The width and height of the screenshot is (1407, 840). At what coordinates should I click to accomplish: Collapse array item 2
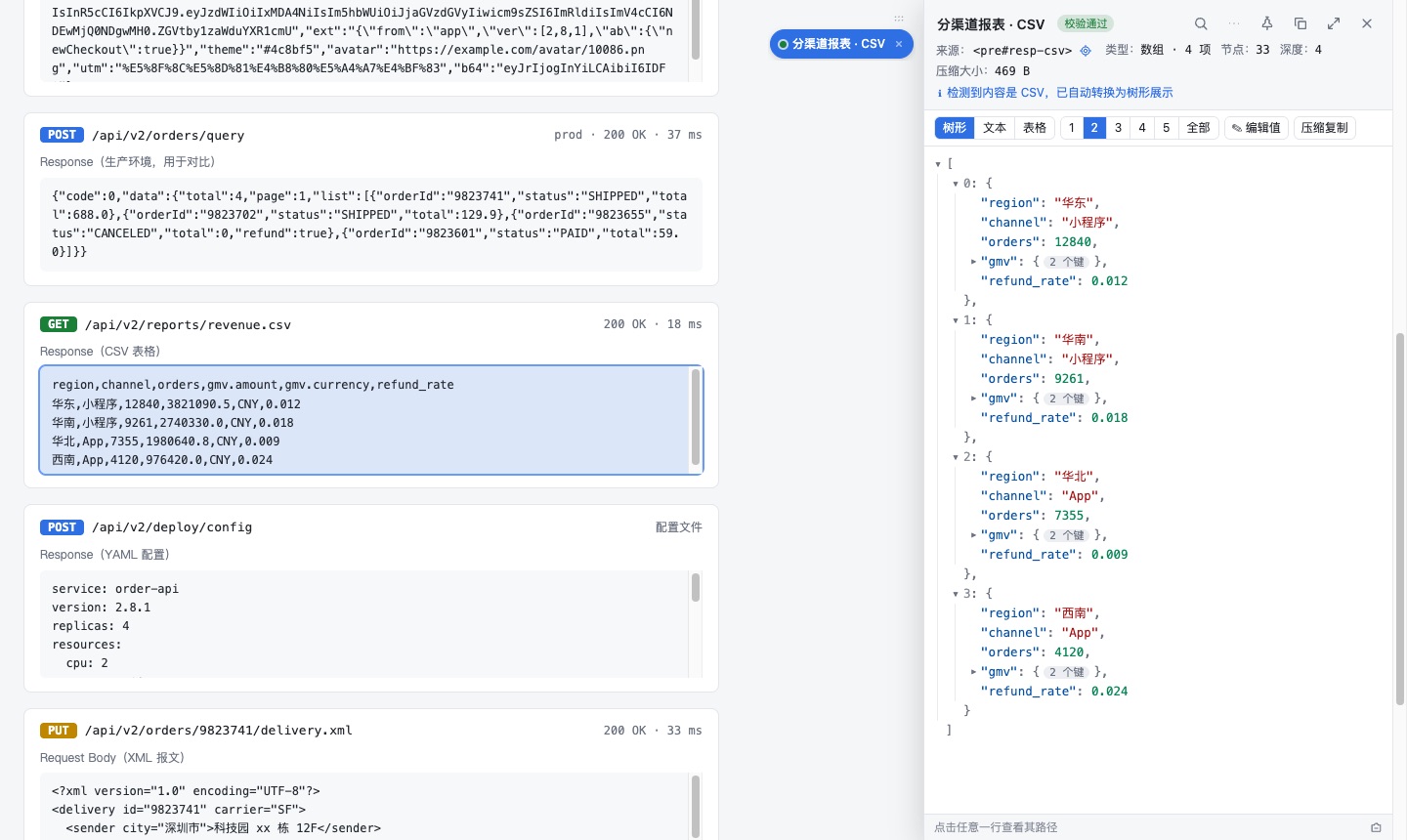pos(956,457)
